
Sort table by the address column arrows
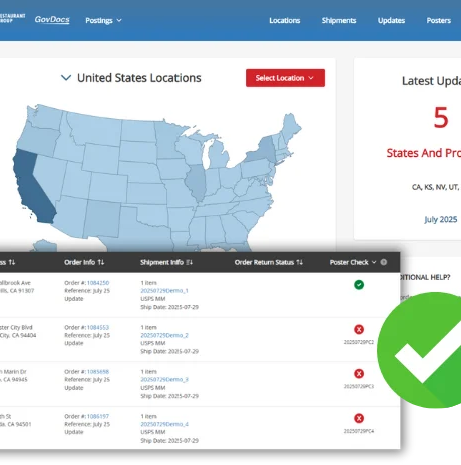pyautogui.click(x=12, y=262)
